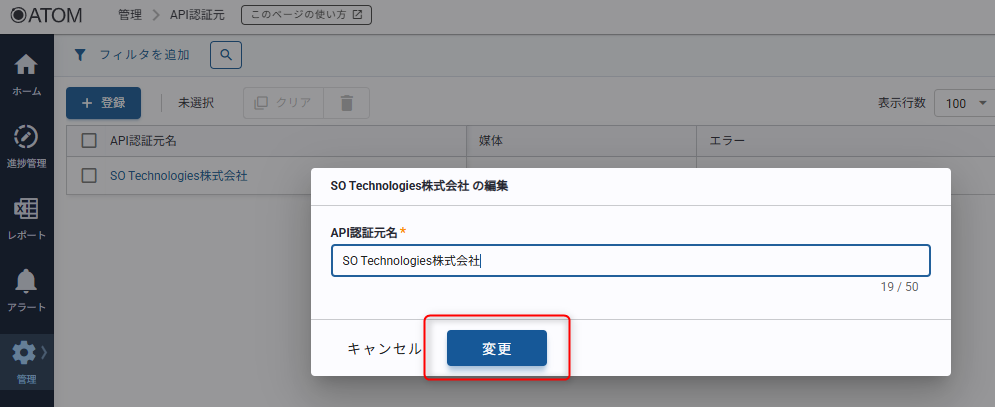Click the API認証元名 text input field
The image size is (995, 407).
pos(630,261)
